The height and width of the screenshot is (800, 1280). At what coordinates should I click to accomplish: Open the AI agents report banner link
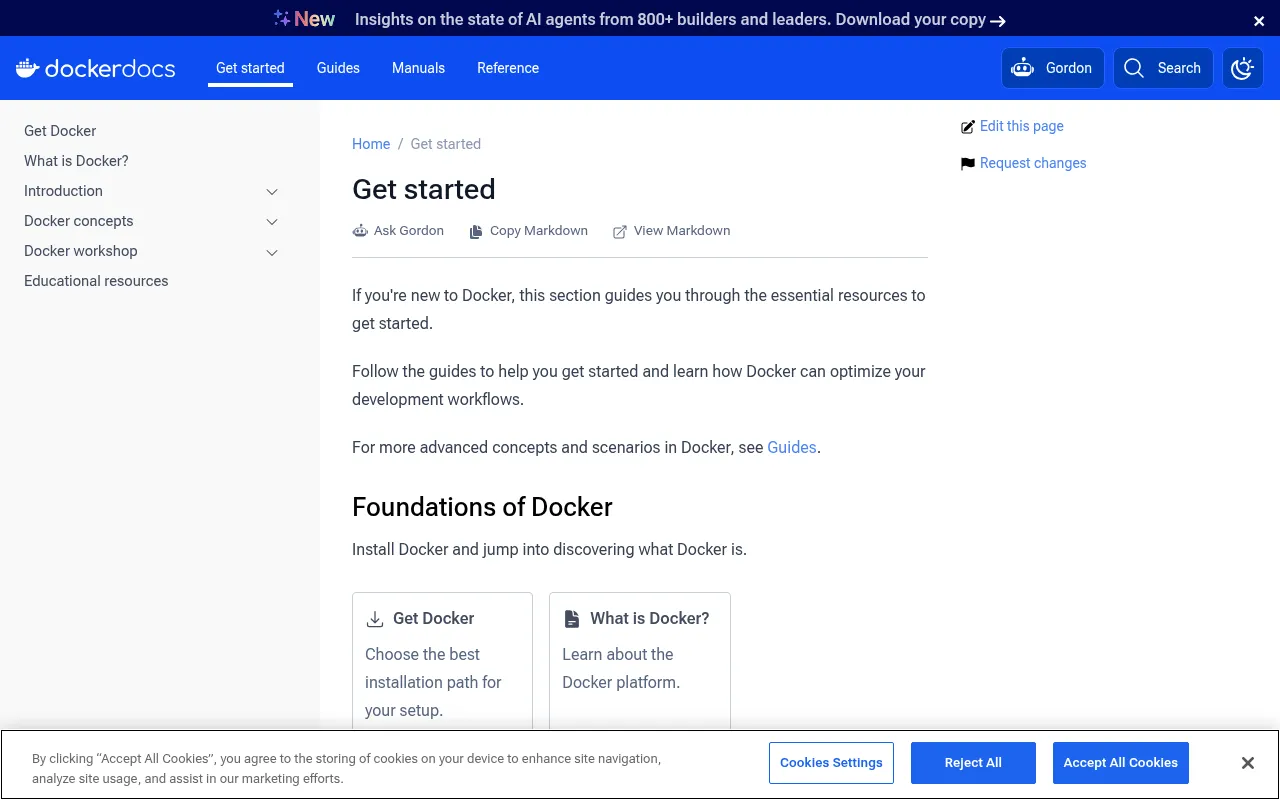[680, 19]
